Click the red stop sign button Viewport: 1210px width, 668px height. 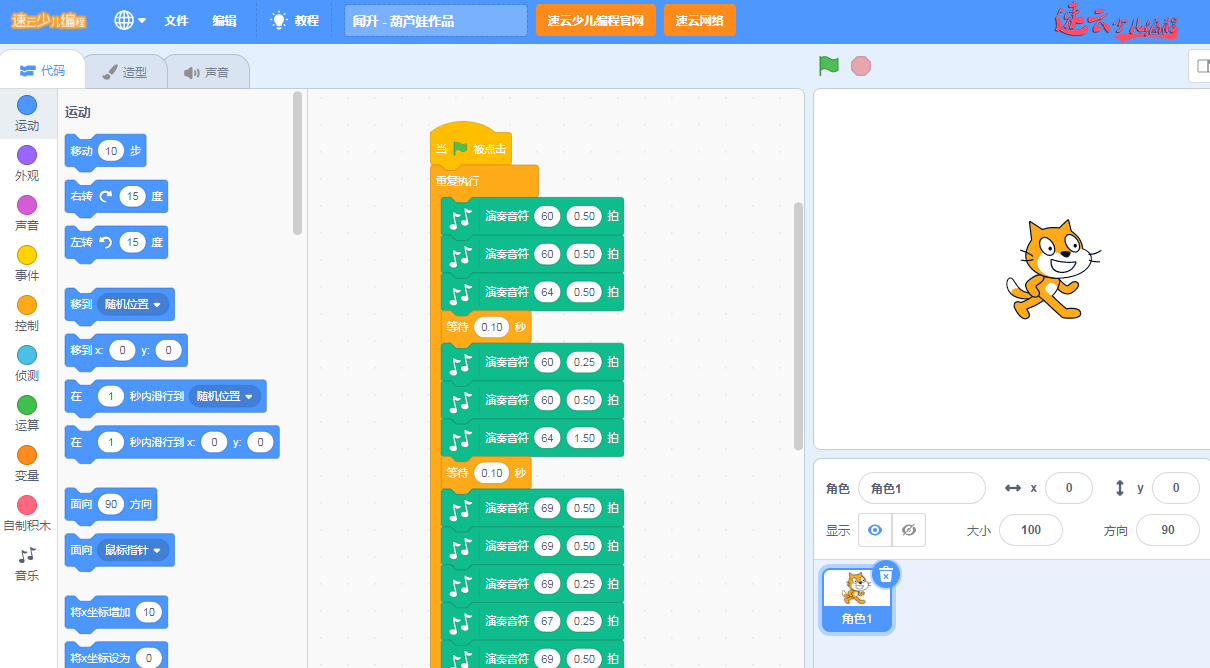pos(861,66)
